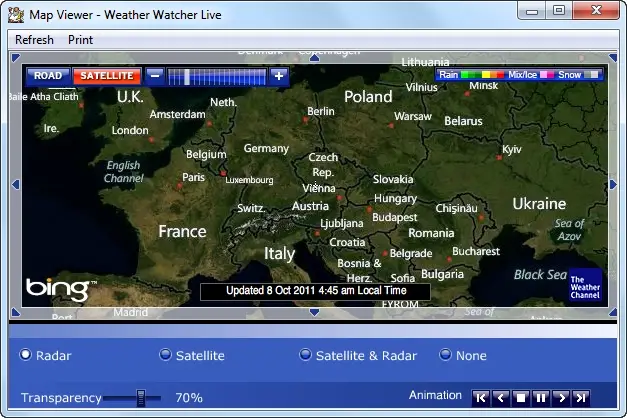The width and height of the screenshot is (627, 418).
Task: Jump to first animation frame
Action: 481,398
